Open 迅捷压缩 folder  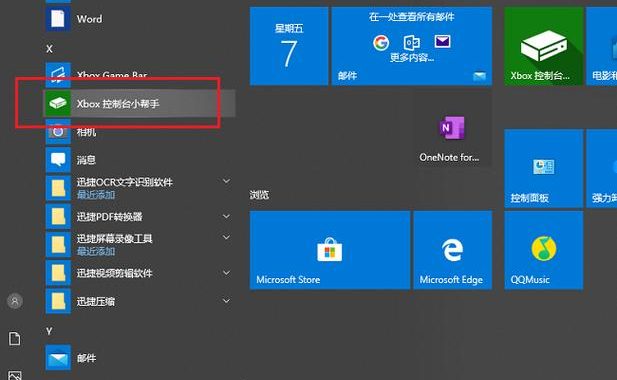(140, 301)
